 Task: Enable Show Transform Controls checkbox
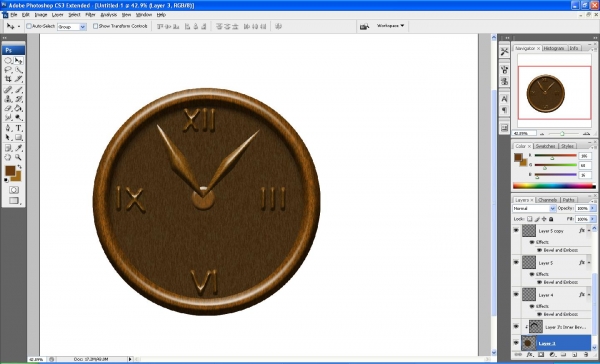95,26
